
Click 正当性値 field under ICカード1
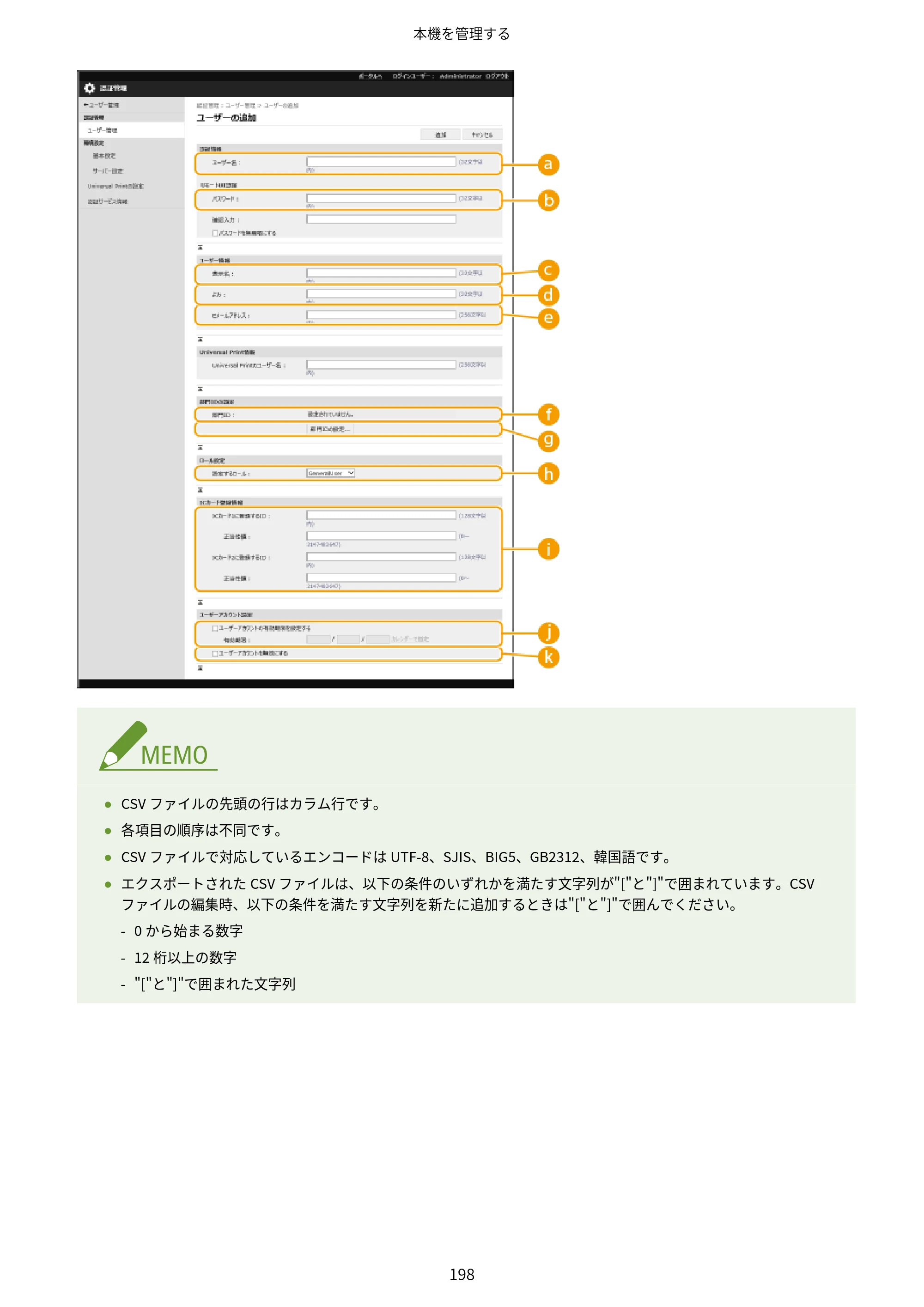click(381, 535)
